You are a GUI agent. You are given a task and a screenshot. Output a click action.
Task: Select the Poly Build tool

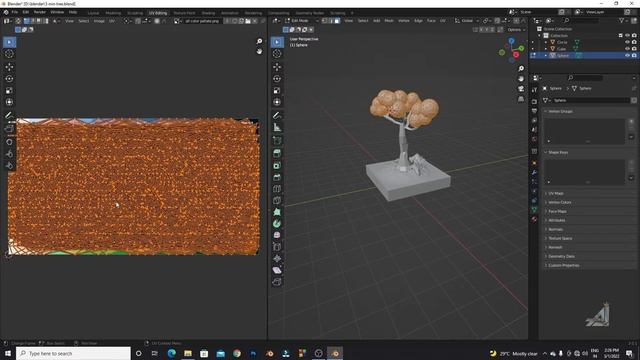(x=277, y=212)
